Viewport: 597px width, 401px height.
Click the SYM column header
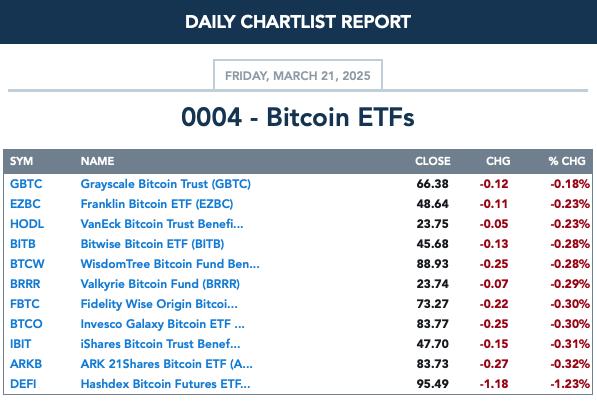(x=21, y=161)
